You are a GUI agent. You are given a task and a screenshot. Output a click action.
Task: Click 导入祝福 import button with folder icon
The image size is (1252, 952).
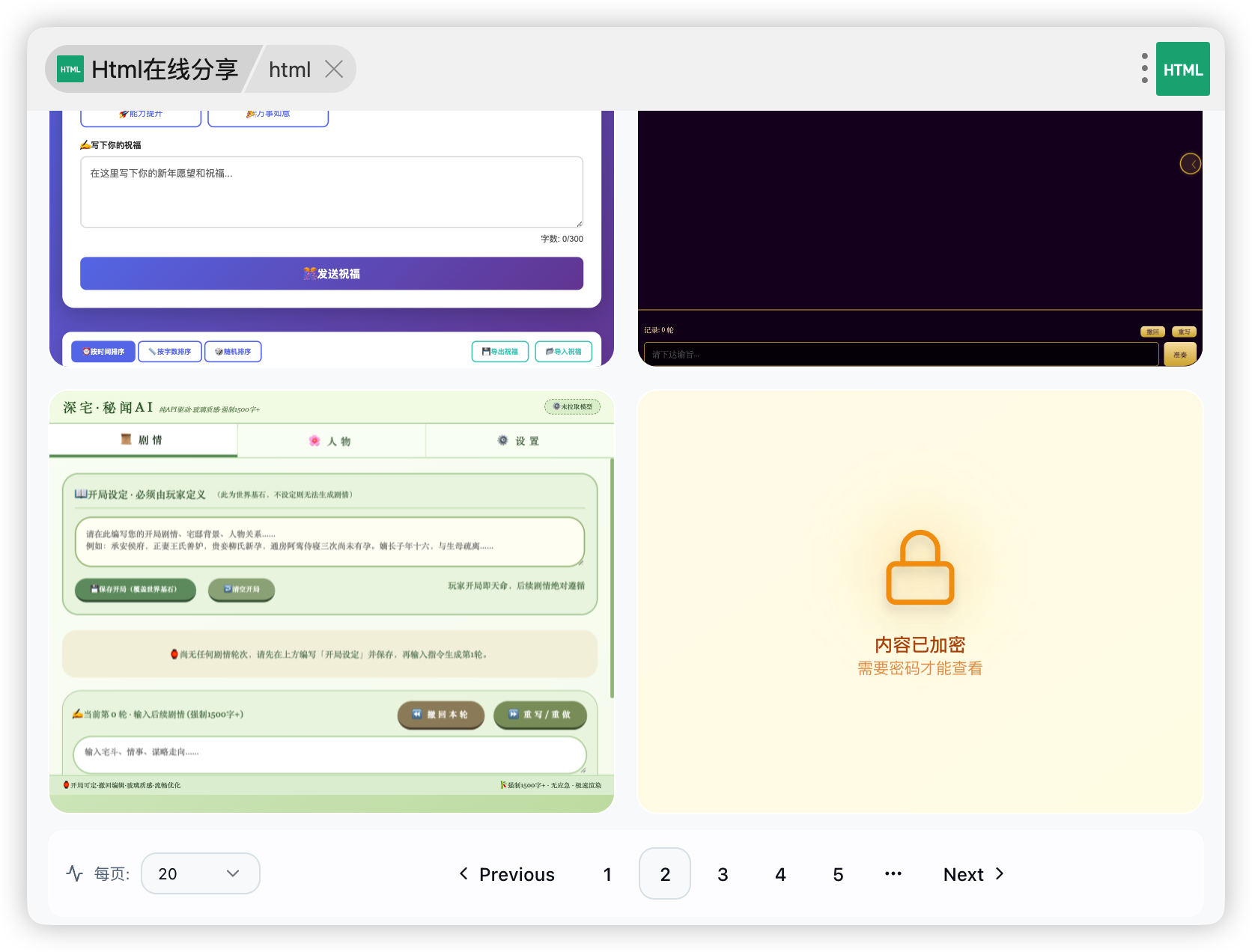(564, 352)
